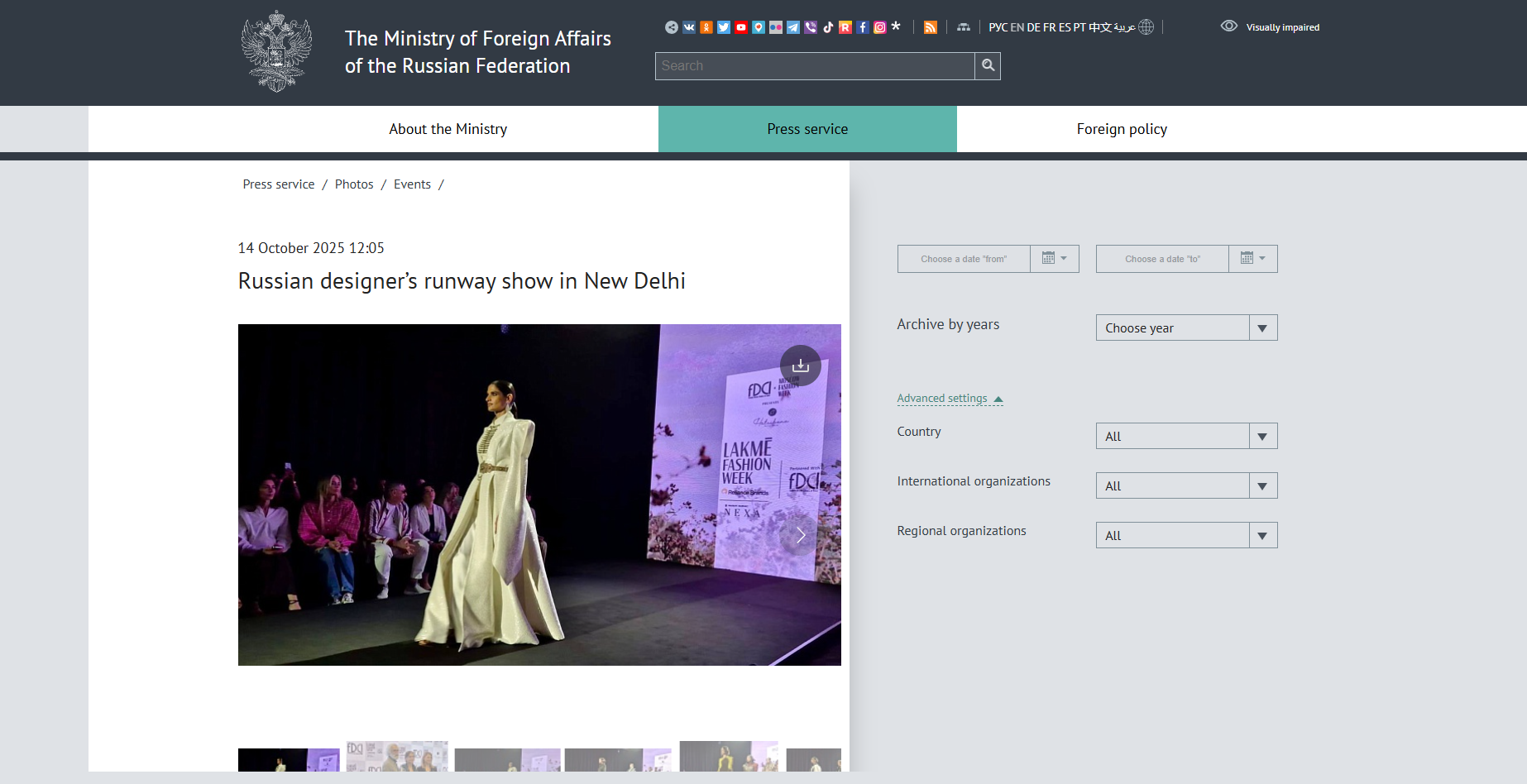Open the Rutube social icon
1527x784 pixels.
coord(845,27)
